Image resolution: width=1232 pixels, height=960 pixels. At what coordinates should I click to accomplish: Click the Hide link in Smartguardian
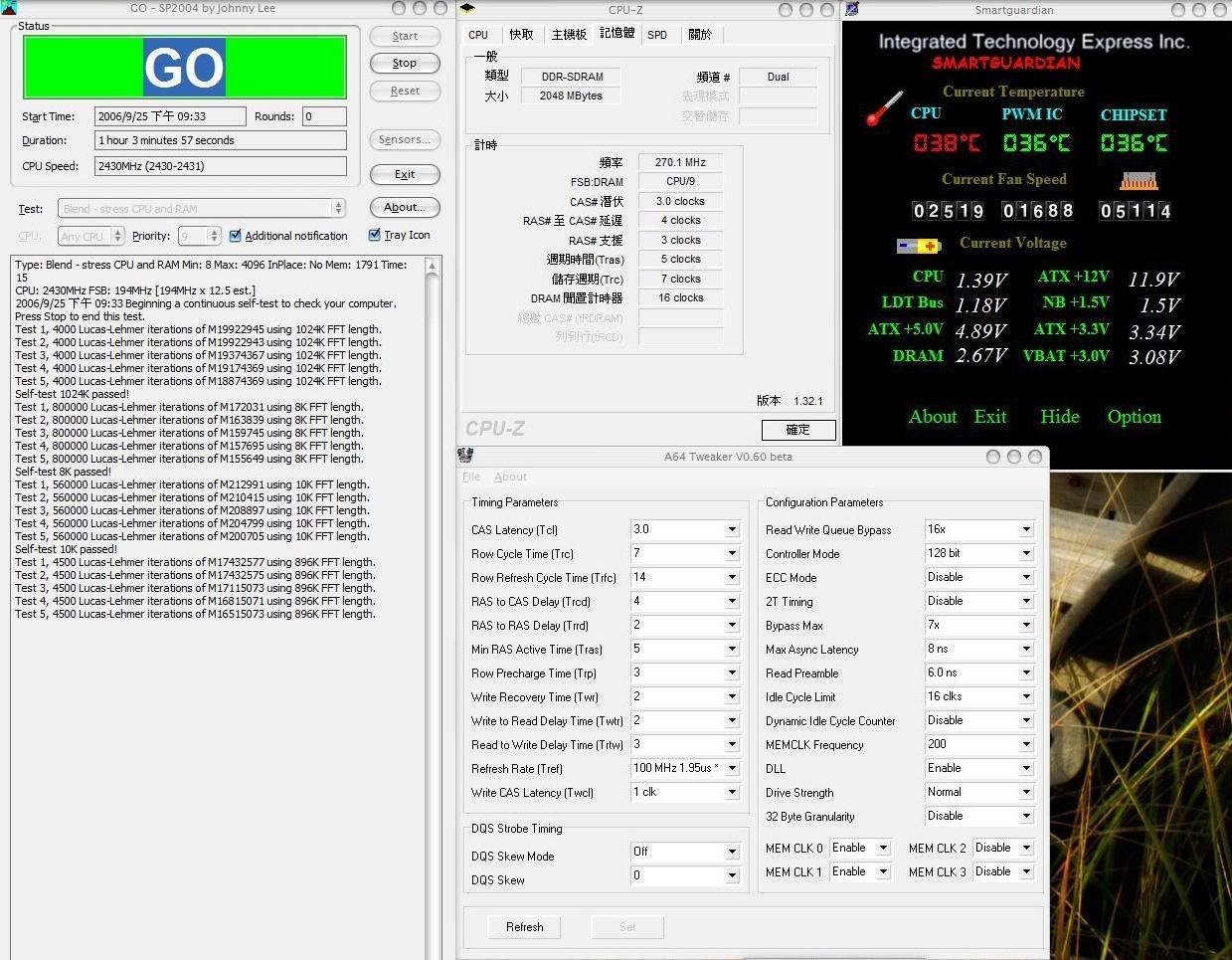(x=1060, y=417)
